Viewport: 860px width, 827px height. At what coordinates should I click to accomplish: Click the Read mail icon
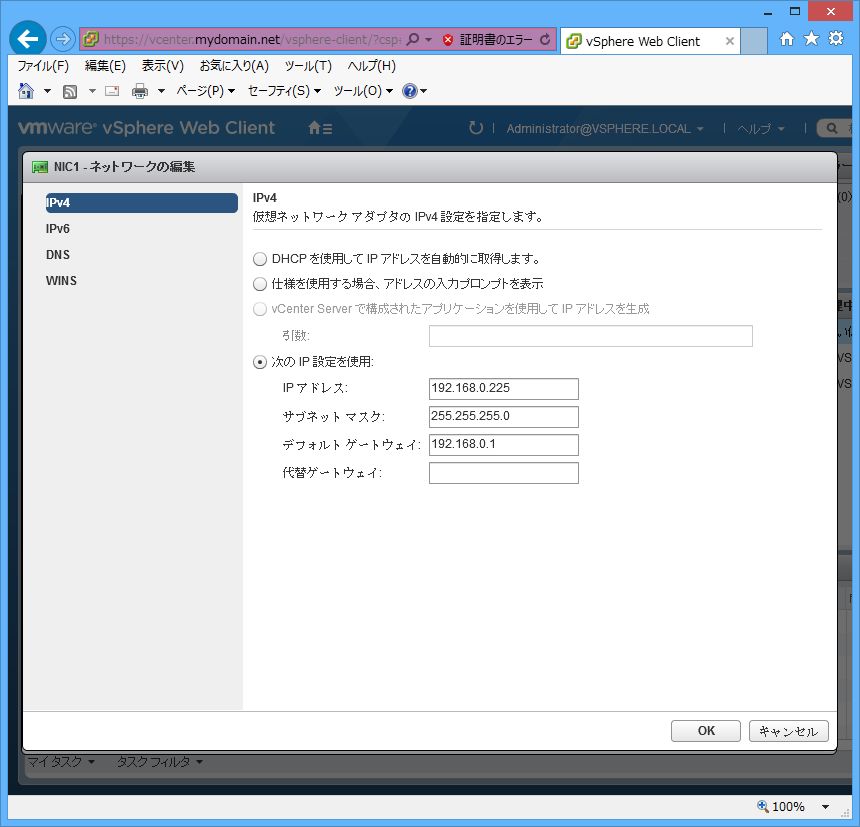pos(112,90)
